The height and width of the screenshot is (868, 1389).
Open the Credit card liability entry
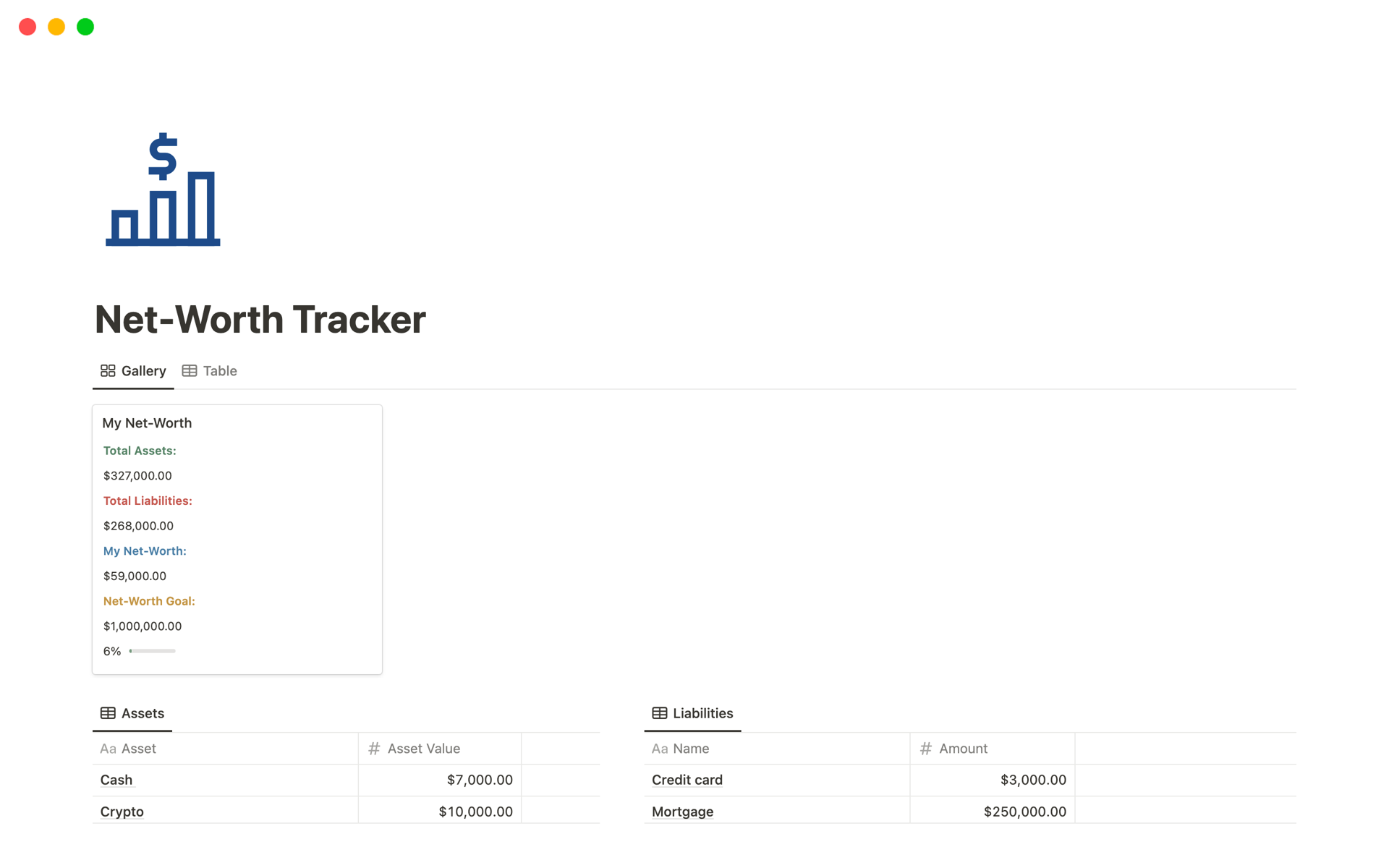tap(687, 780)
